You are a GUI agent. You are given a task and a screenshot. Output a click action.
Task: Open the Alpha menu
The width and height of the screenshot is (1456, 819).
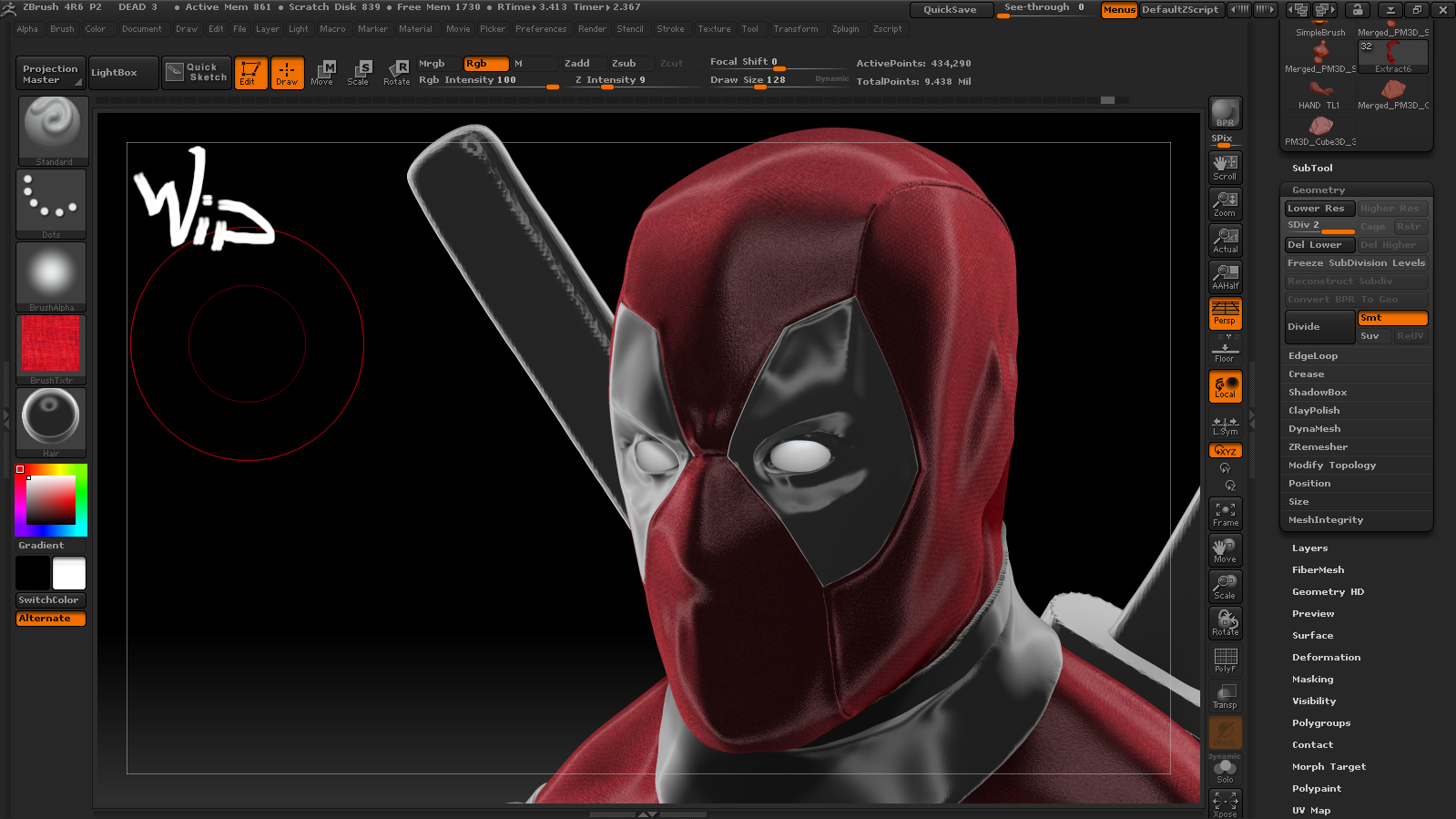27,29
